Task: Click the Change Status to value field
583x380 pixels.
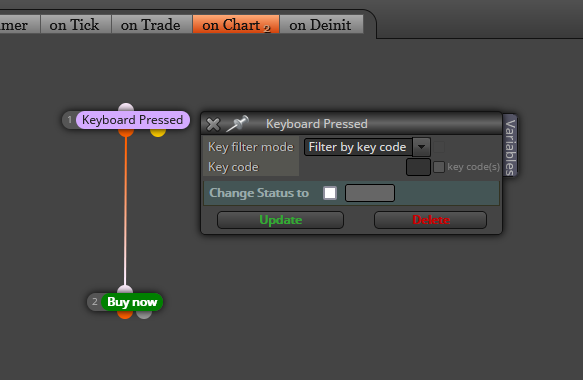Action: tap(370, 193)
